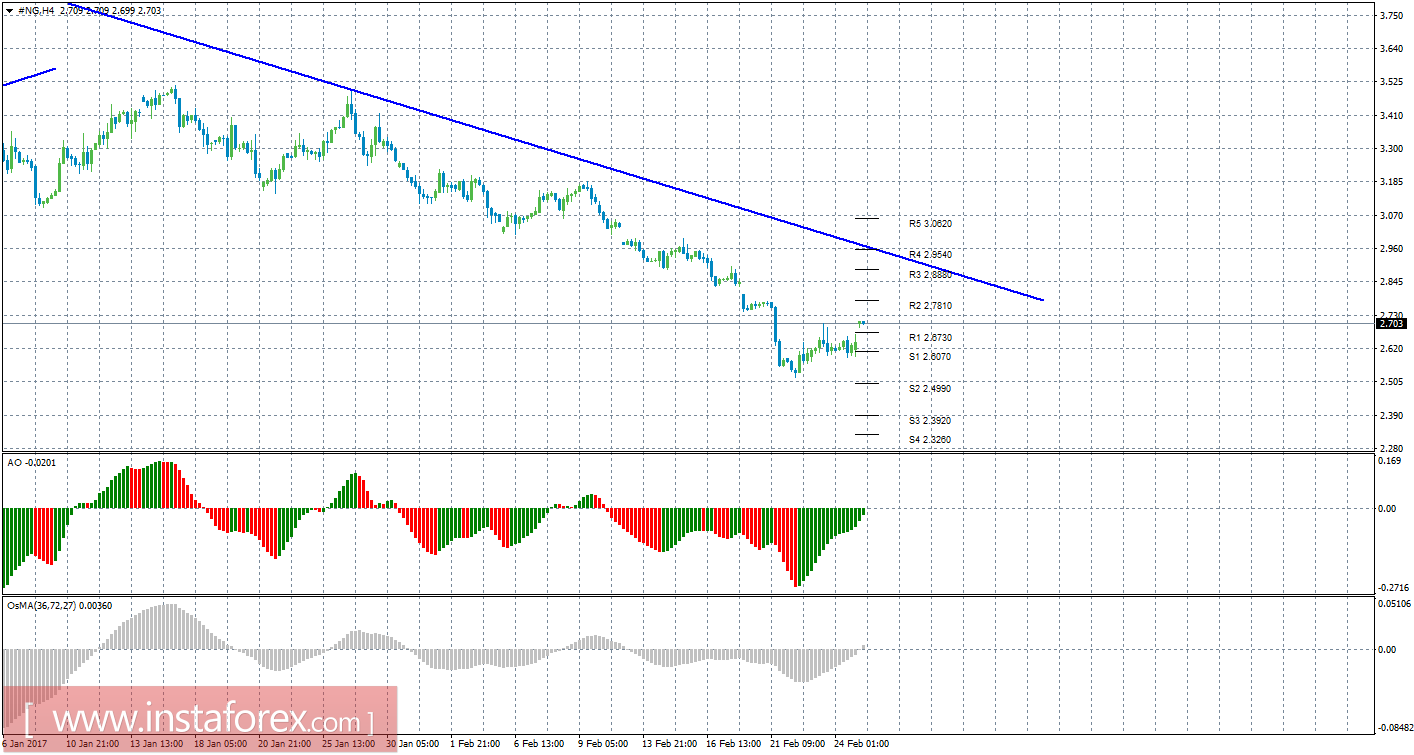Select the #NG,H4 chart symbol label
The image size is (1414, 755).
[35, 10]
